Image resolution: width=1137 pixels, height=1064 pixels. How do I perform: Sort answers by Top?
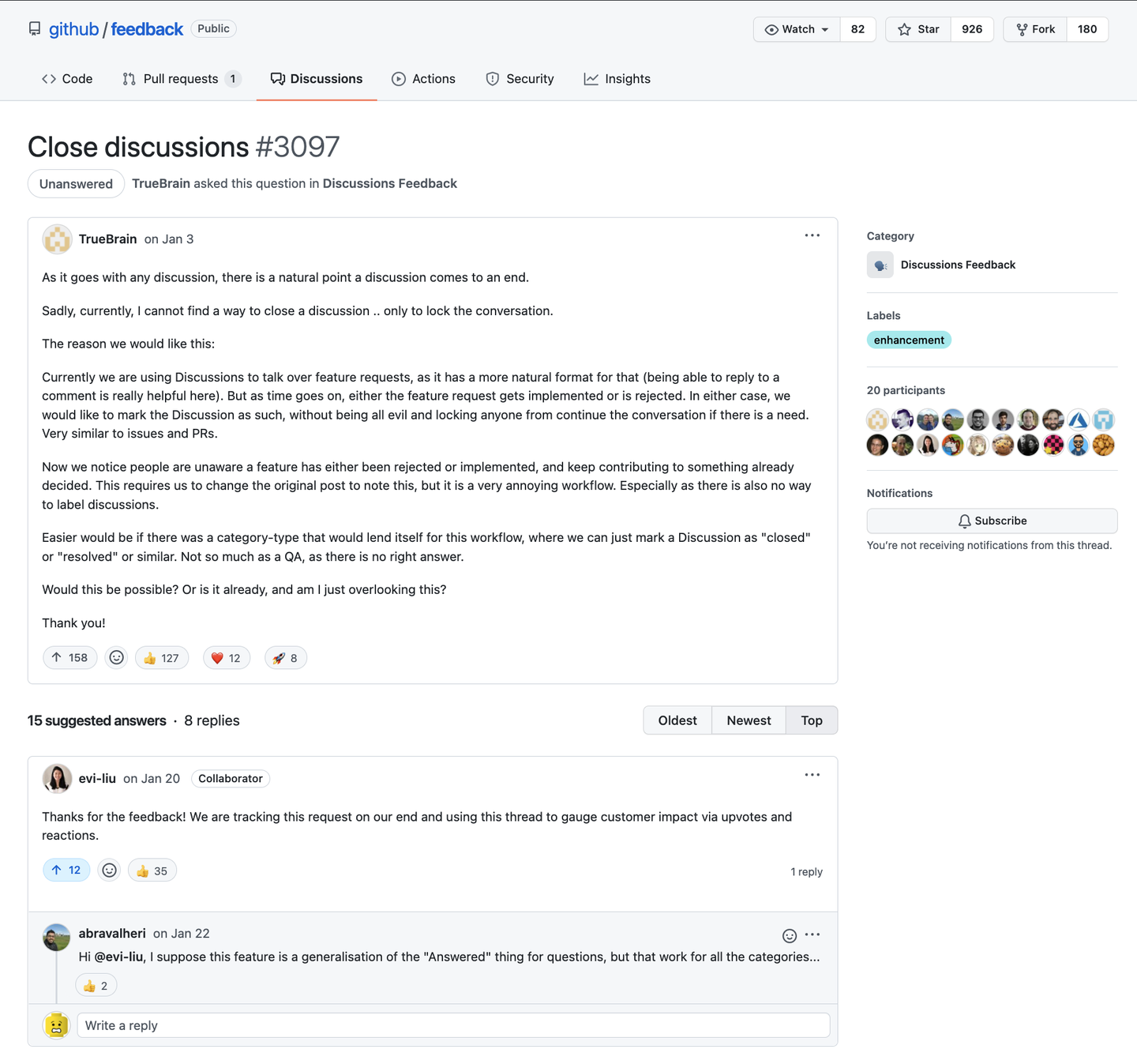click(812, 720)
